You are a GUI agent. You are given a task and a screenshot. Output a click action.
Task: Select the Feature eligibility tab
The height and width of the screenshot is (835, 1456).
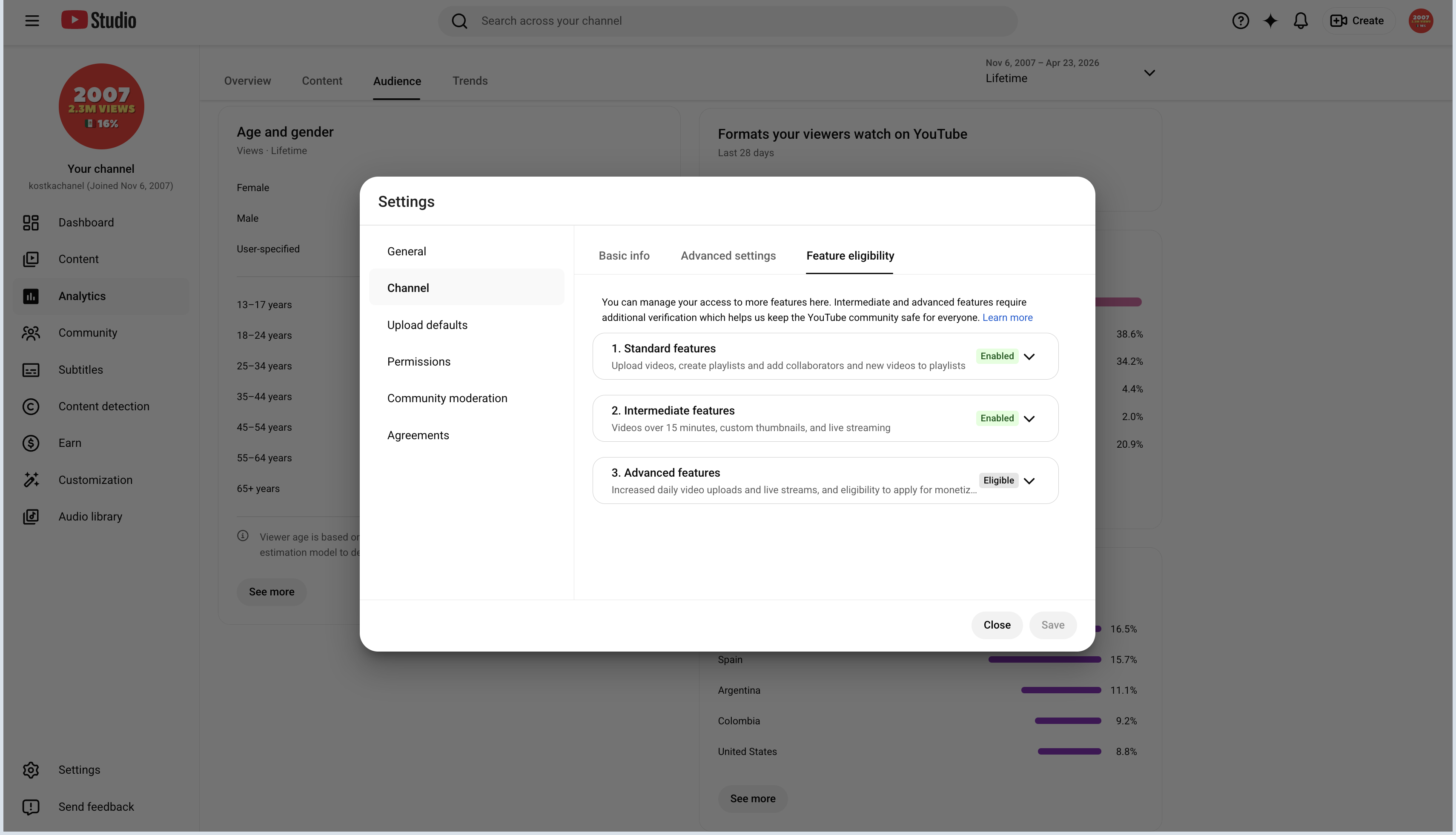coord(850,256)
